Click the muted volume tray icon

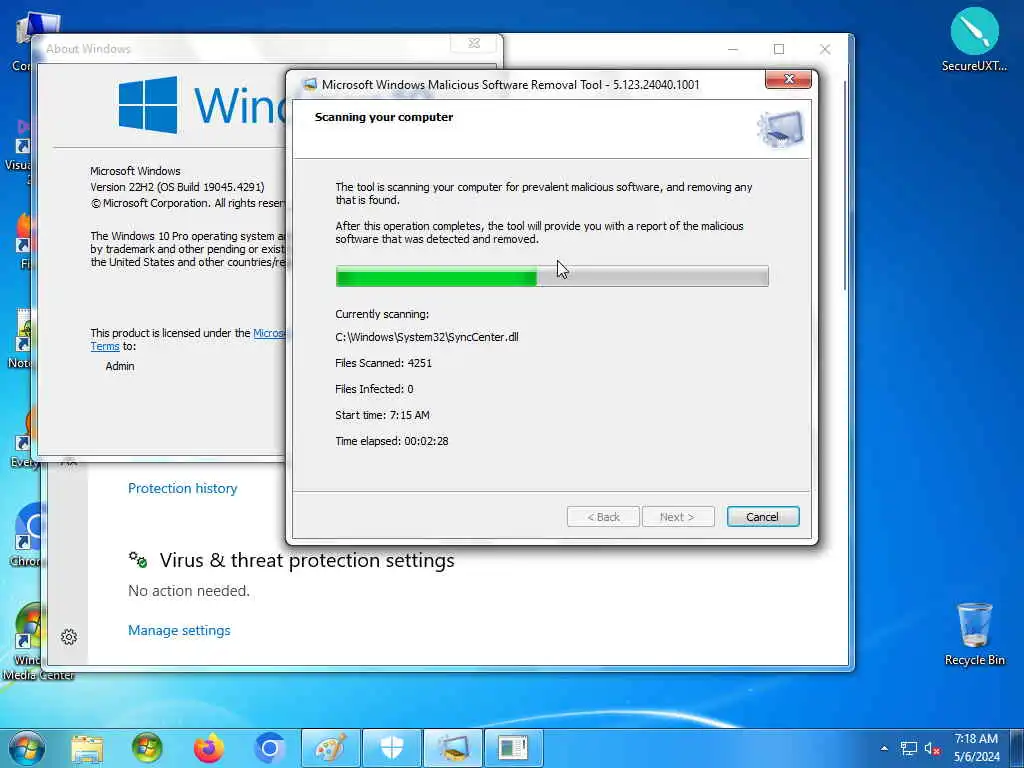[932, 749]
